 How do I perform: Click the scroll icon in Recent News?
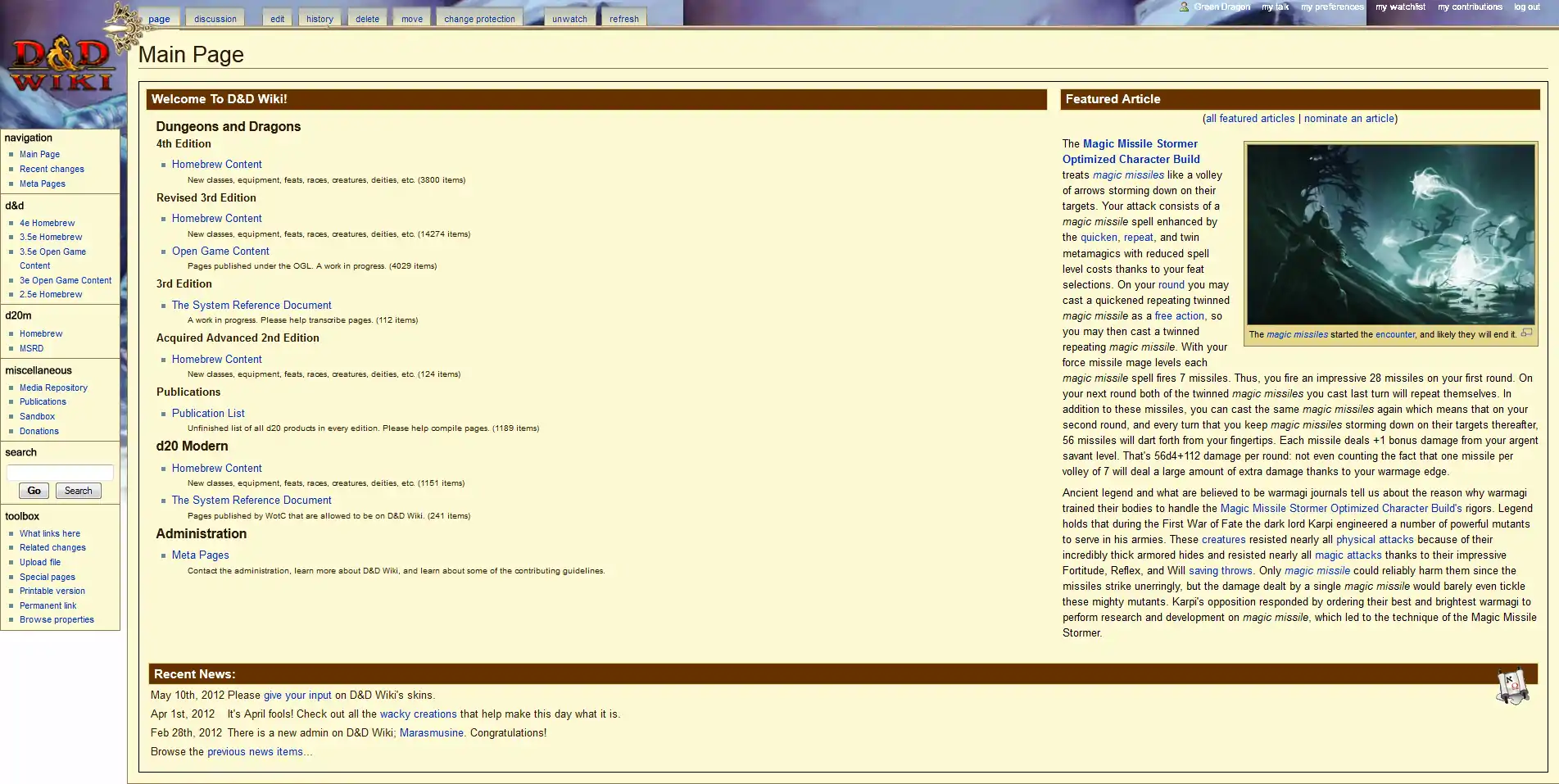point(1512,687)
